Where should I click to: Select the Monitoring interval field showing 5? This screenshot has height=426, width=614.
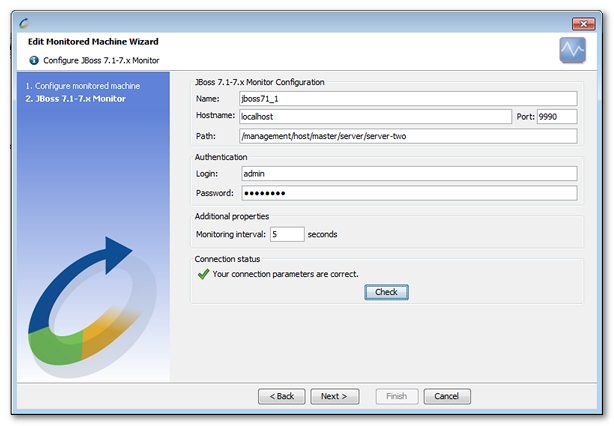pyautogui.click(x=287, y=234)
